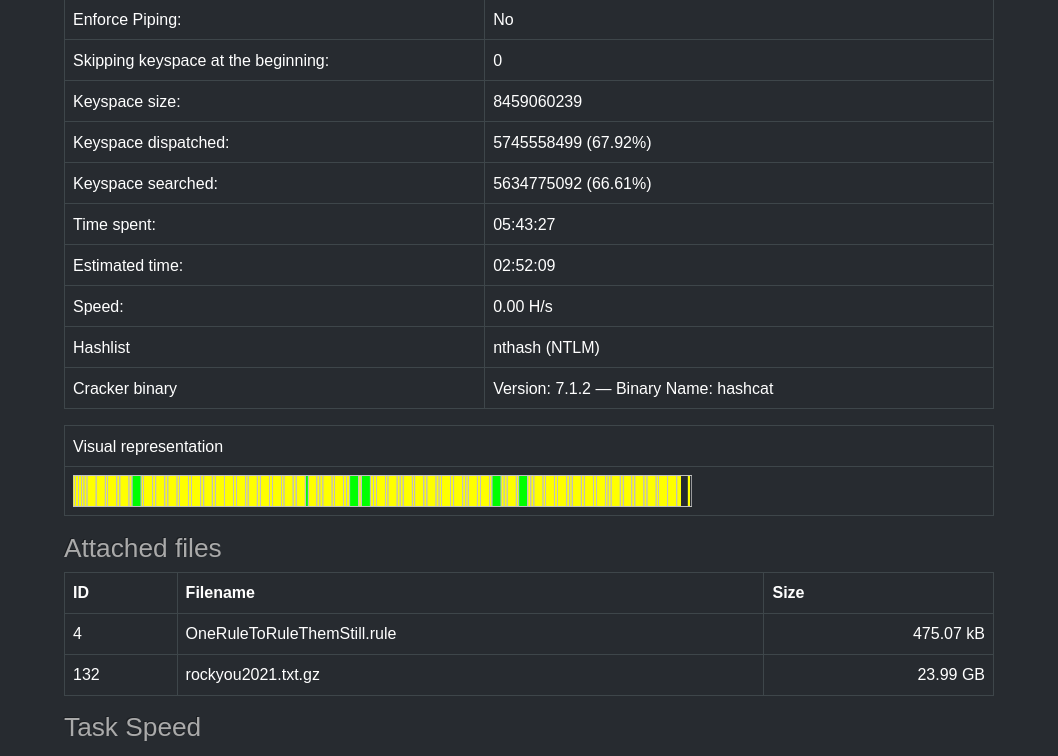Click the Keyspace searched row

pos(145,183)
